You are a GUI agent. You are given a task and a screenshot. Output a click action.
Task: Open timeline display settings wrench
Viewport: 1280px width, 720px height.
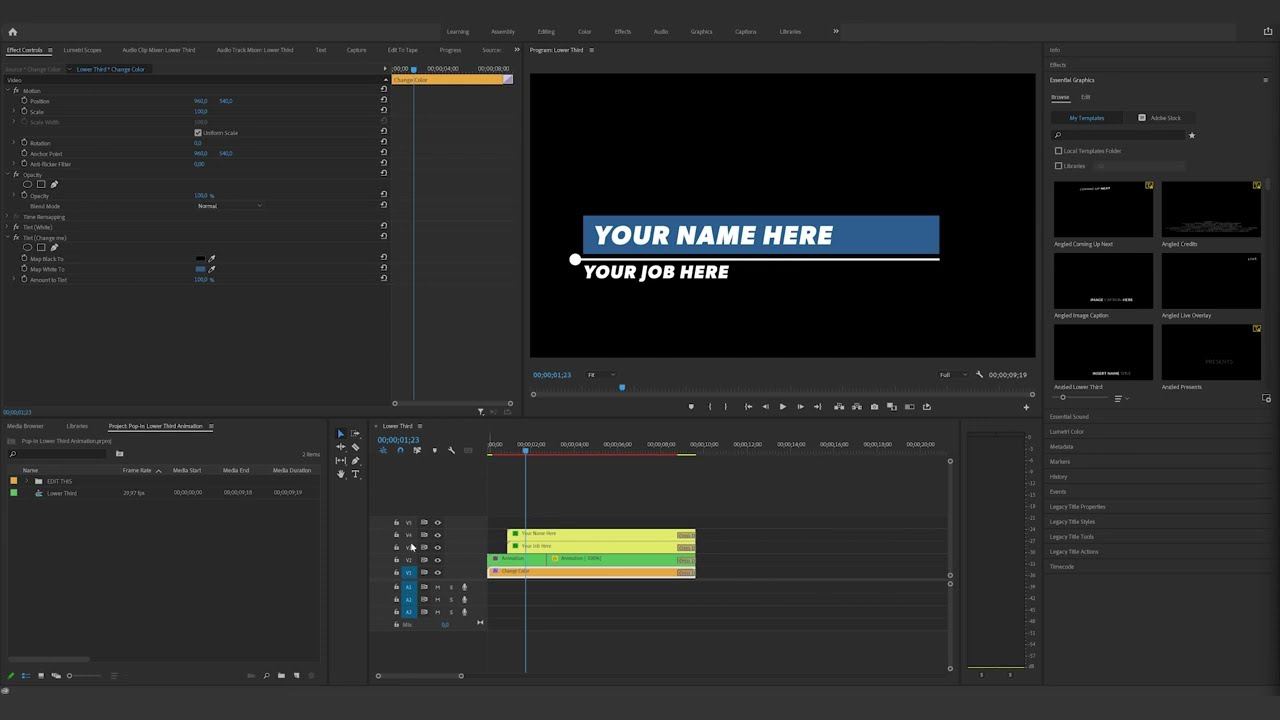click(451, 451)
